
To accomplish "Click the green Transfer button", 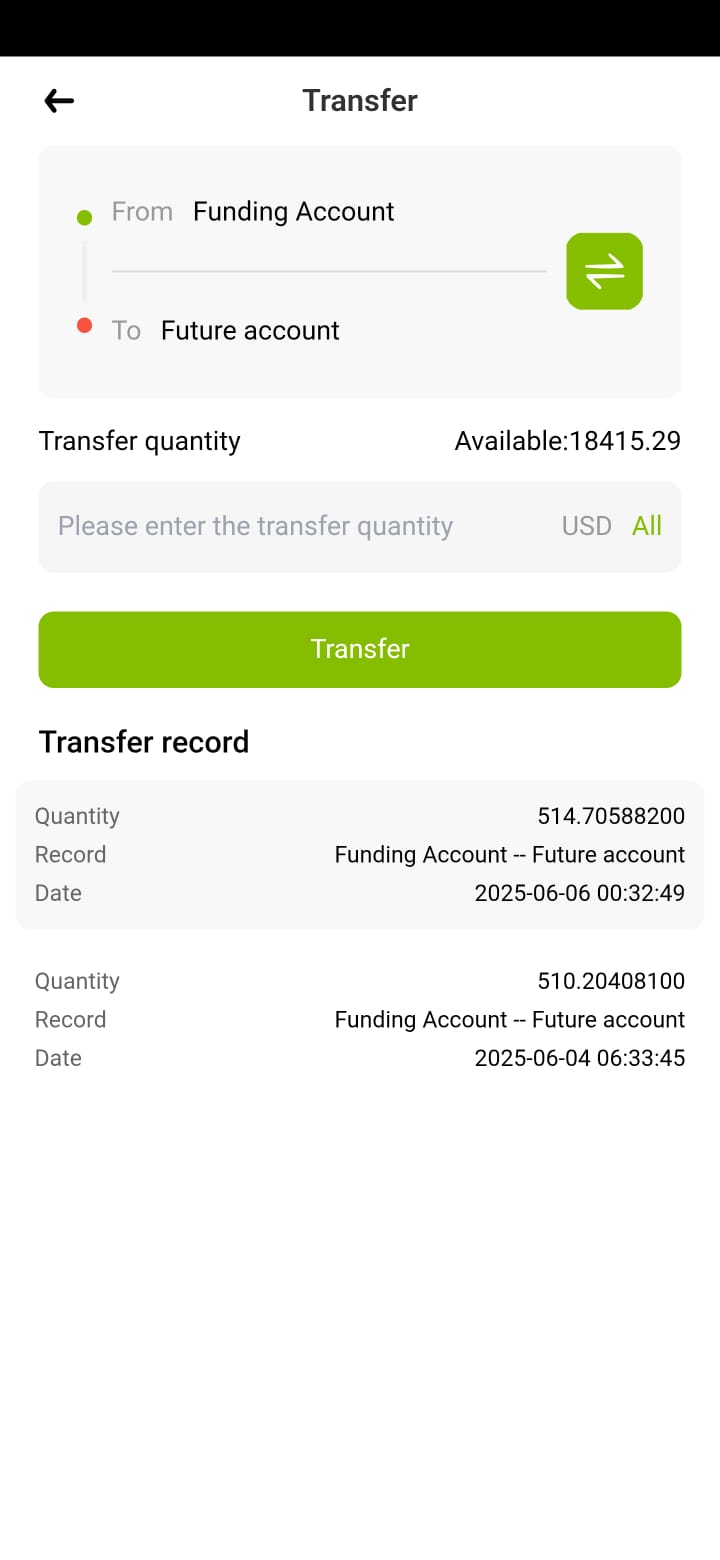I will [x=360, y=649].
